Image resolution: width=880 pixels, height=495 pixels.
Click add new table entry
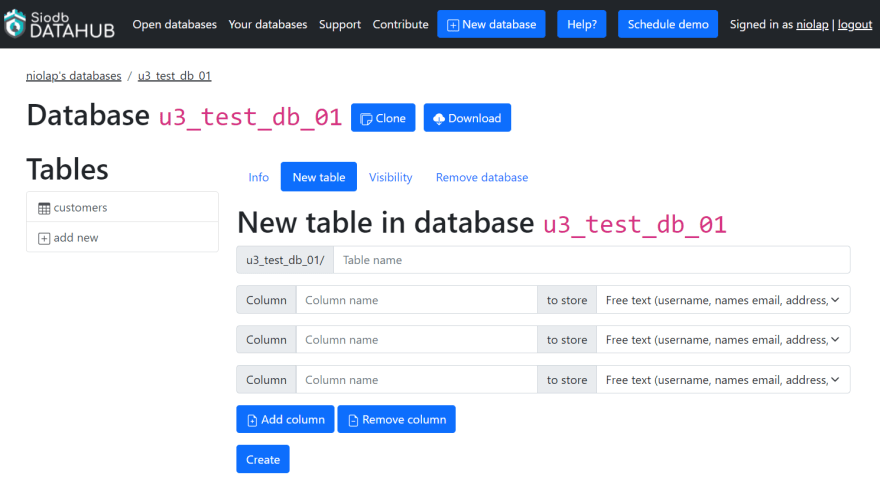122,238
